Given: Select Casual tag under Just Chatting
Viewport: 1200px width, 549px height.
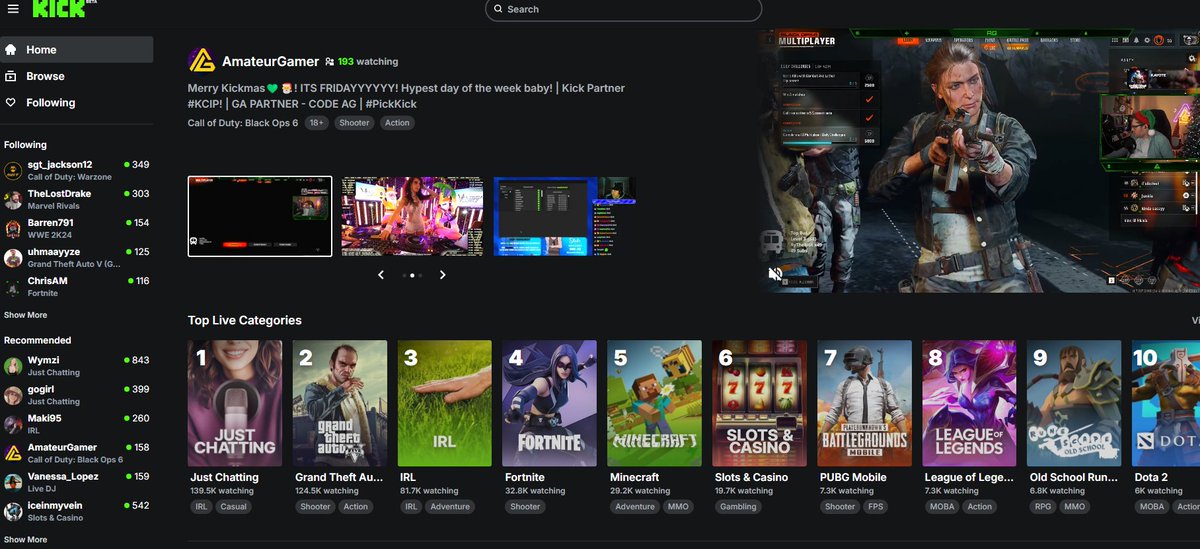Looking at the screenshot, I should click(x=233, y=507).
